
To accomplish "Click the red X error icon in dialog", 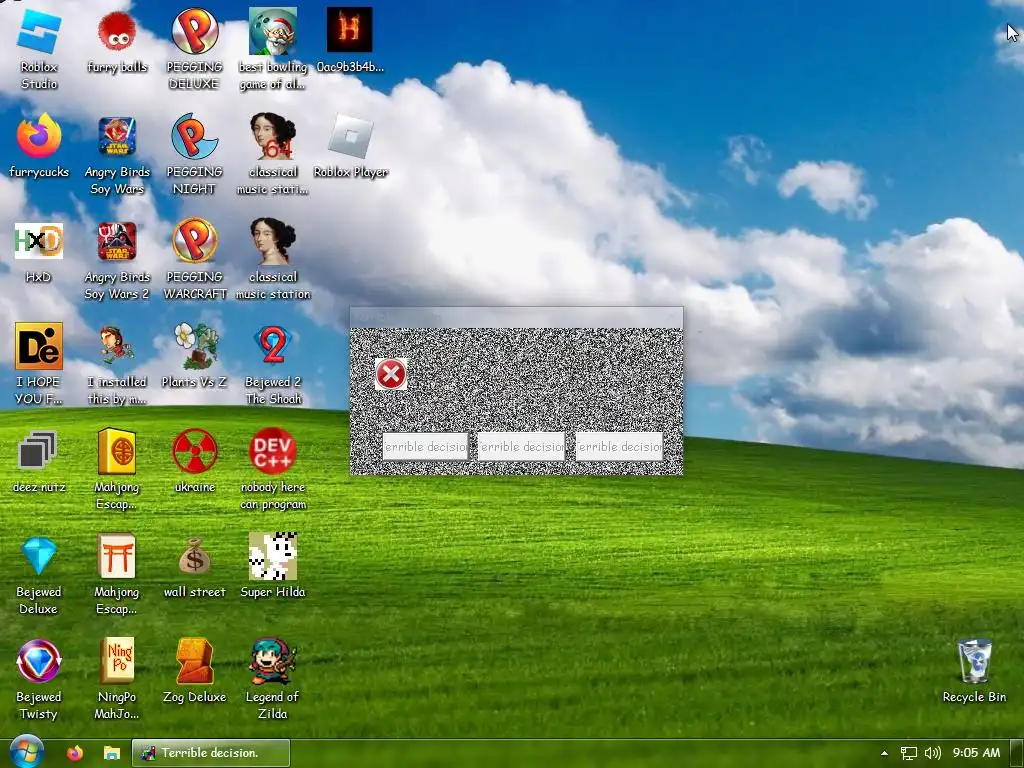I will 391,374.
